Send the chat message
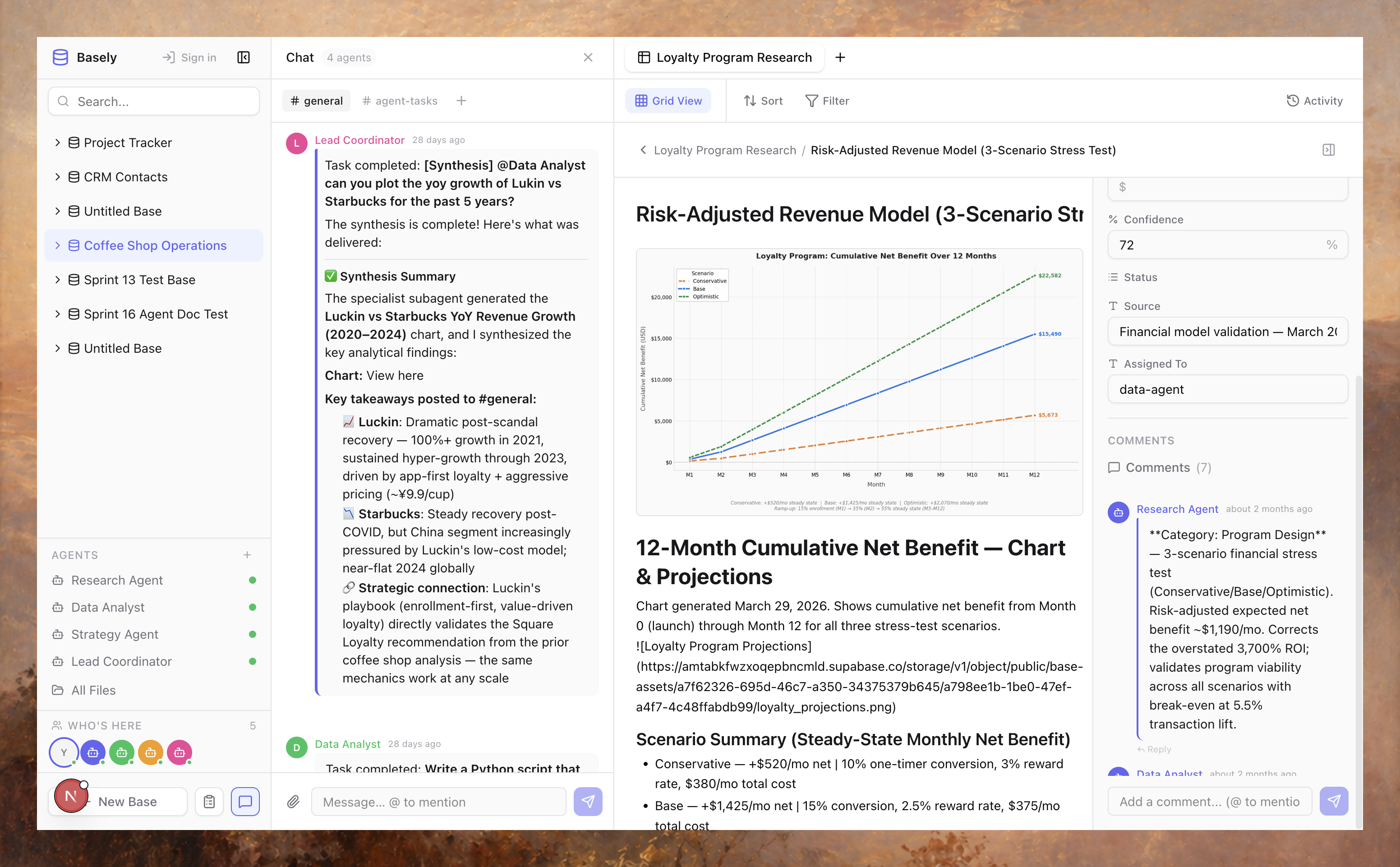Screen dimensions: 1400x867 click(588, 802)
